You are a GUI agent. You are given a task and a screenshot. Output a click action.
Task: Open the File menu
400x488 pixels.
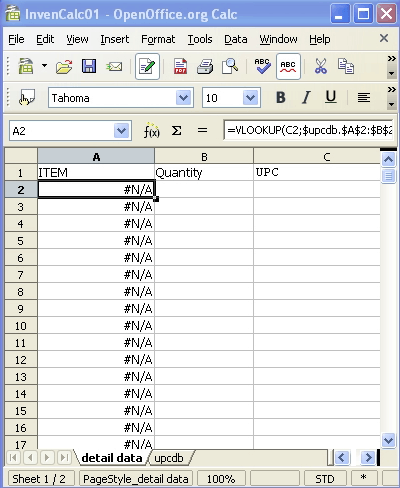tap(16, 39)
